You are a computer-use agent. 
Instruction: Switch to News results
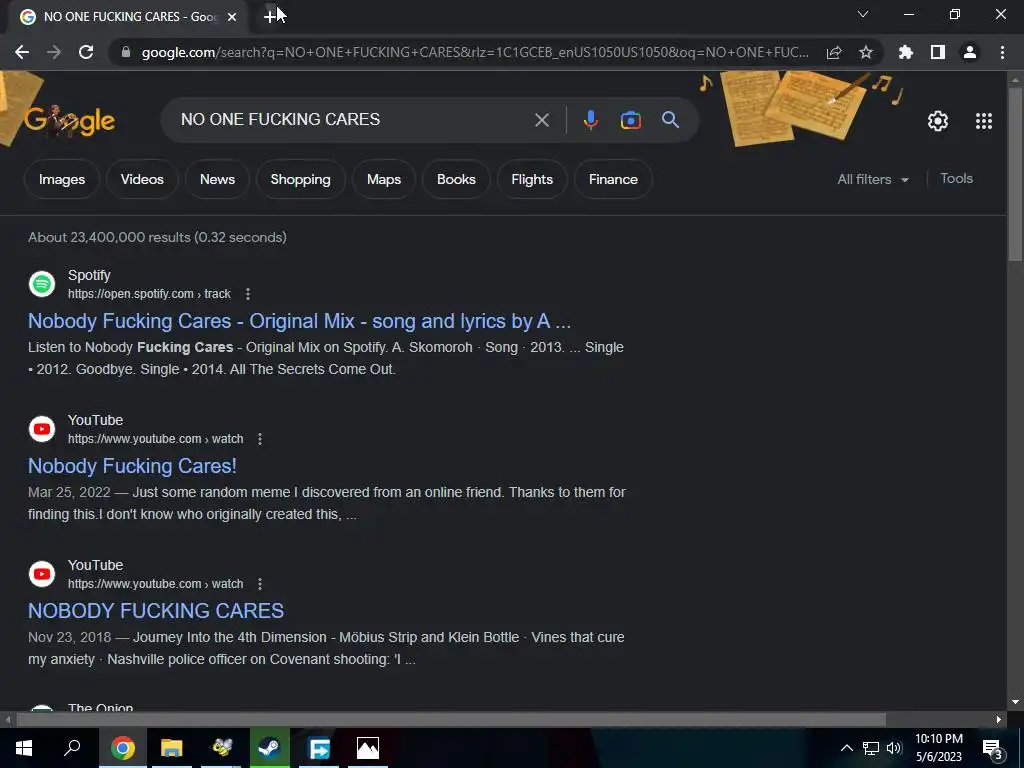(217, 180)
